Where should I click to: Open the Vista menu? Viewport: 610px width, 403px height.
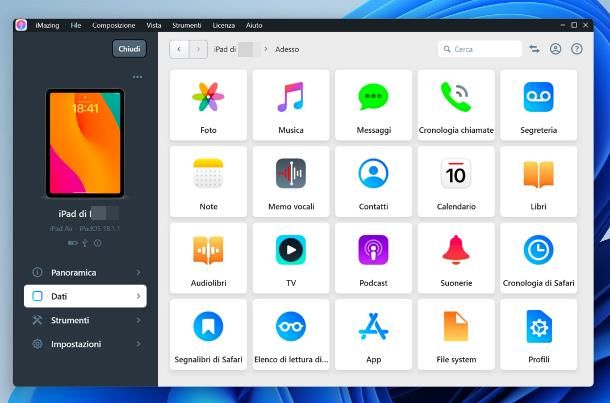coord(154,25)
